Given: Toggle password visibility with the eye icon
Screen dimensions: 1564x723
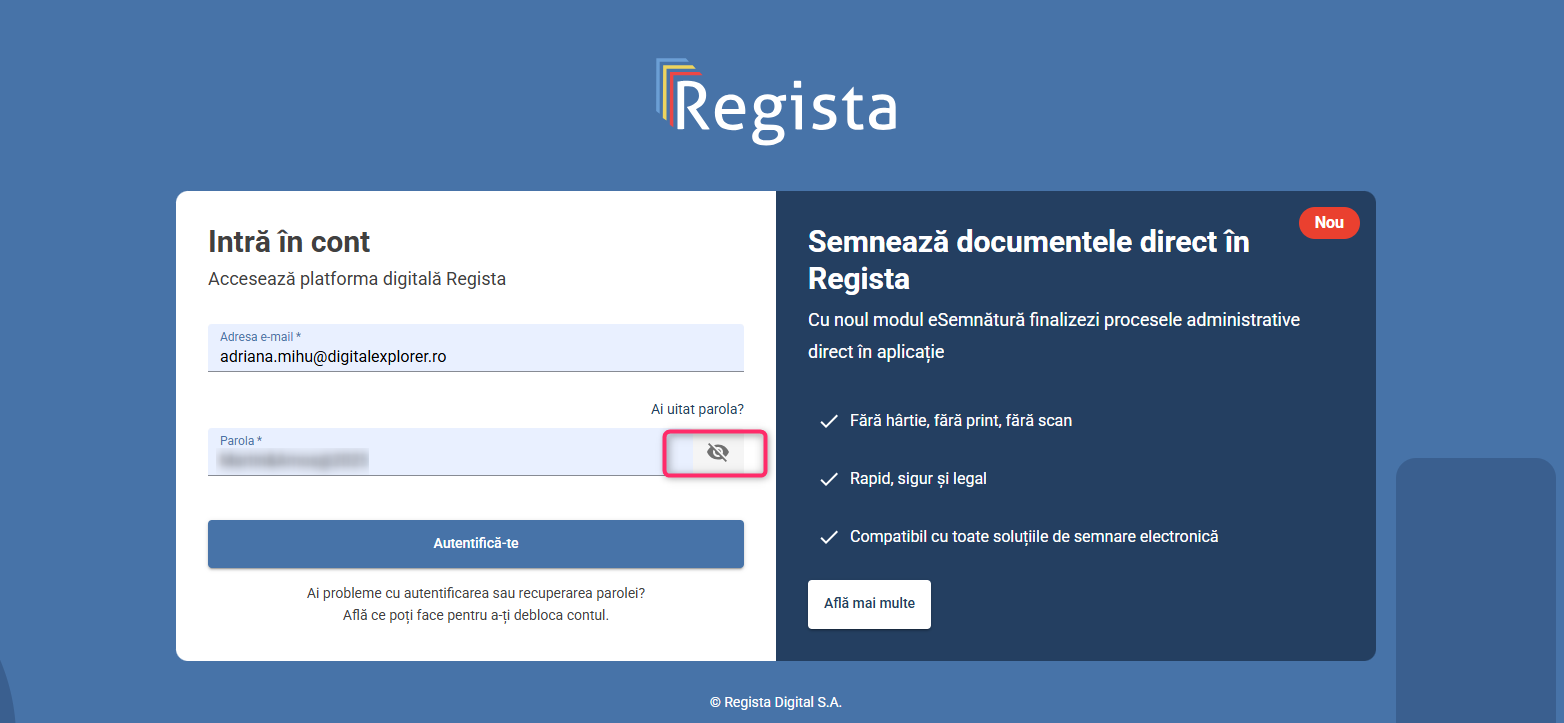Looking at the screenshot, I should [x=717, y=453].
